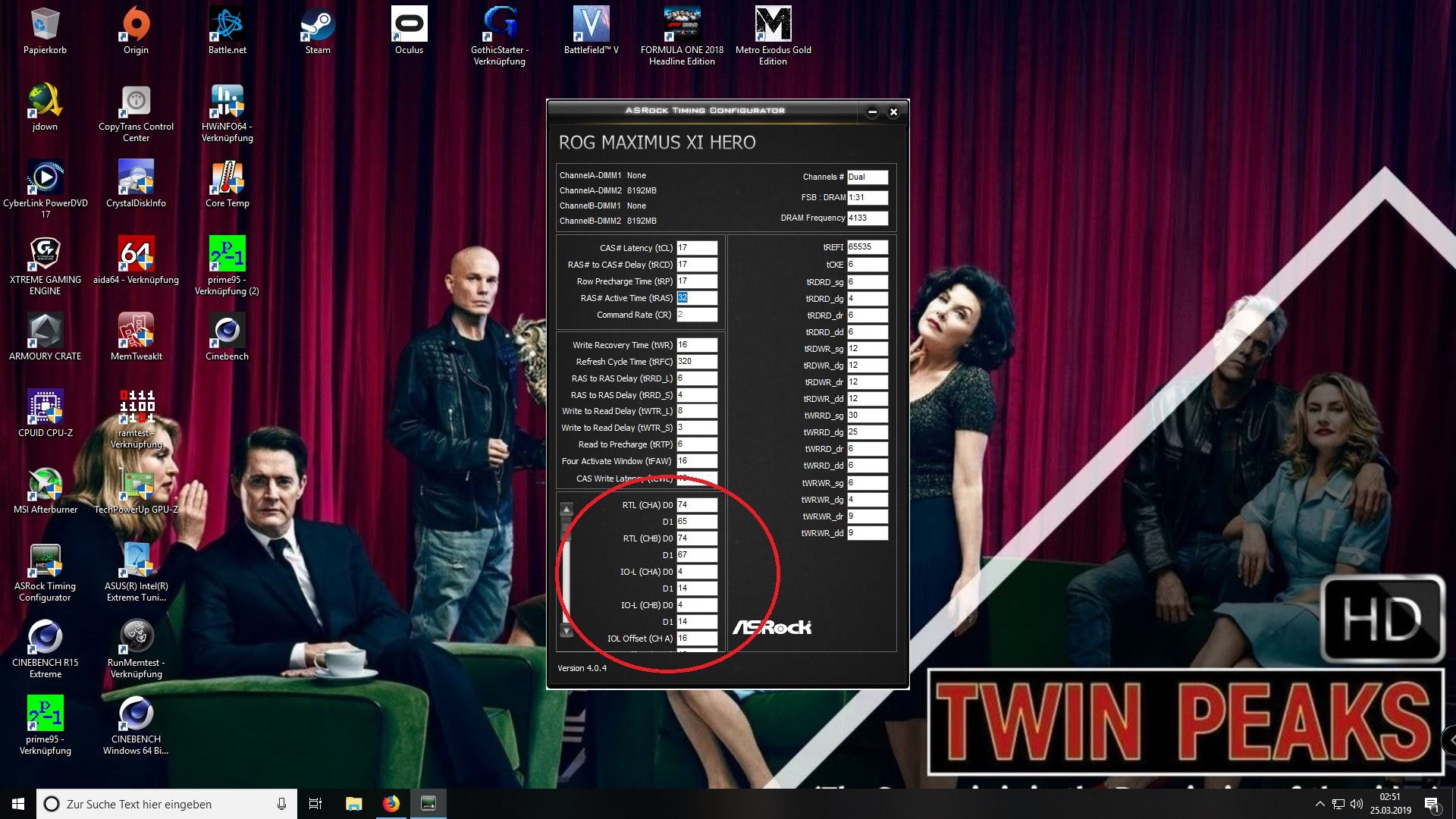The image size is (1456, 819).
Task: Click the DRAM Frequency field
Action: (x=867, y=218)
